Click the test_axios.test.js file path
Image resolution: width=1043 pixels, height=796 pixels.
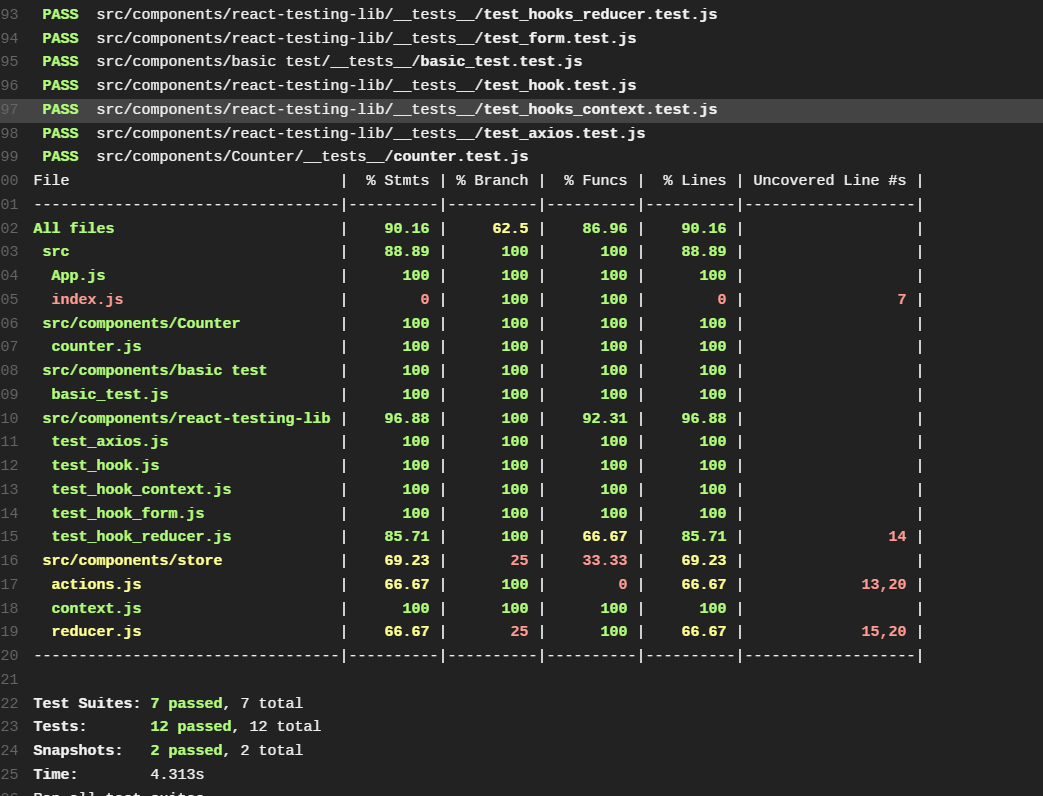click(x=371, y=134)
